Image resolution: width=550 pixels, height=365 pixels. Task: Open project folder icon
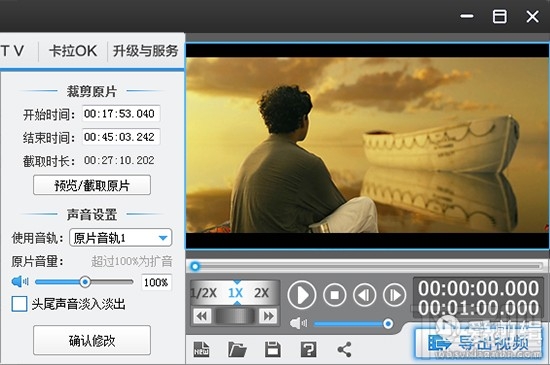pos(237,349)
